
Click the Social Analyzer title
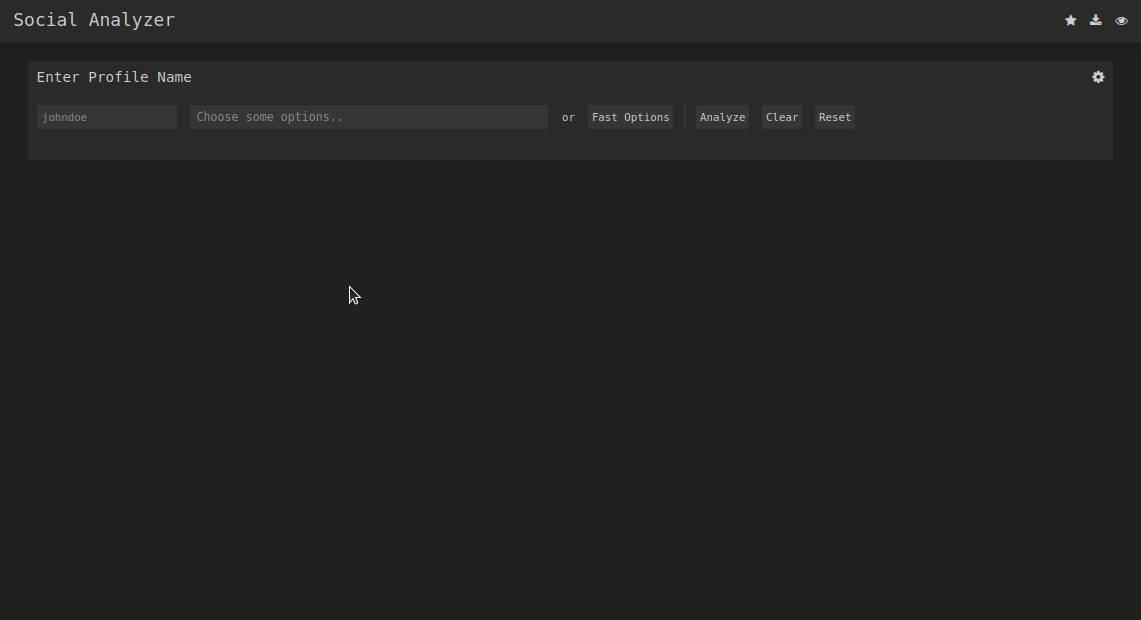pyautogui.click(x=94, y=20)
